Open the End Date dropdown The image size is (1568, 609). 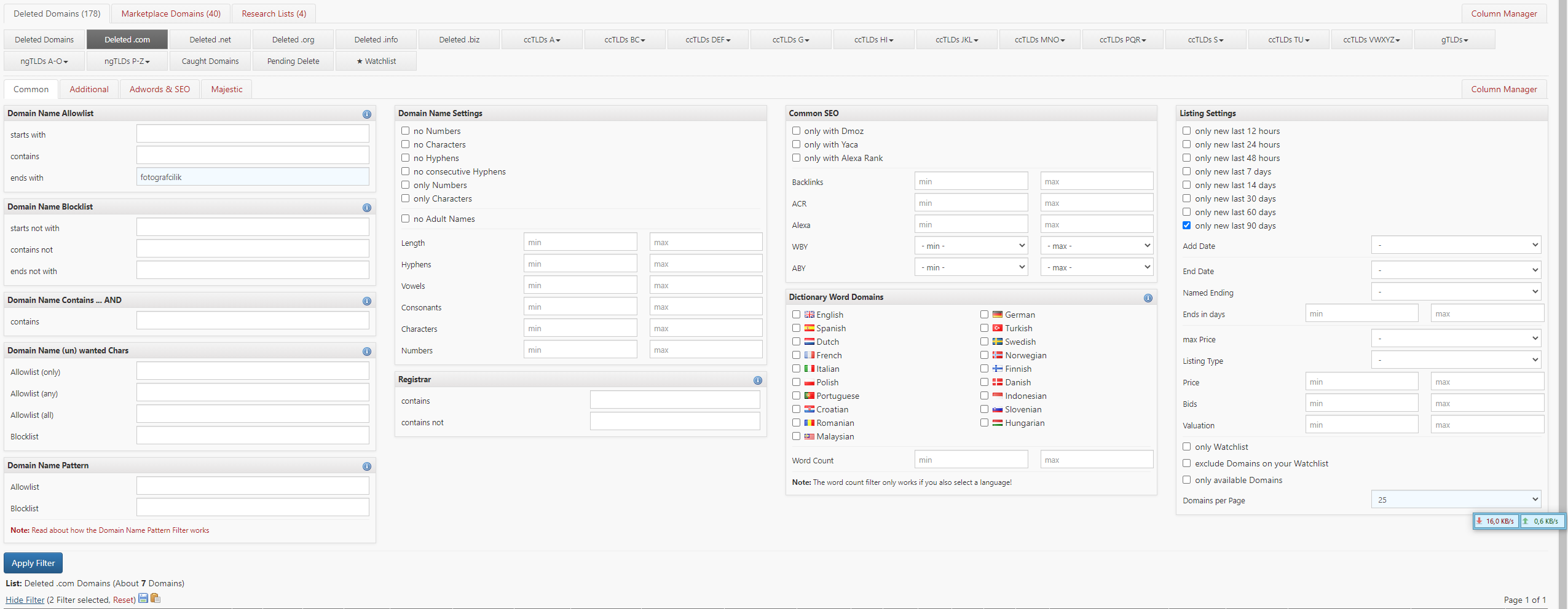[1456, 270]
